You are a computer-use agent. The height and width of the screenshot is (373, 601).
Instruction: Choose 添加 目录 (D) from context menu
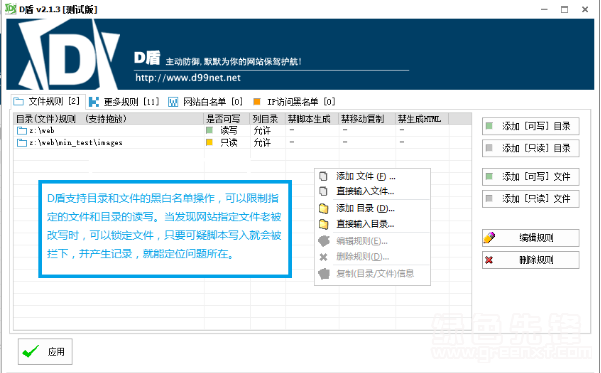(372, 208)
